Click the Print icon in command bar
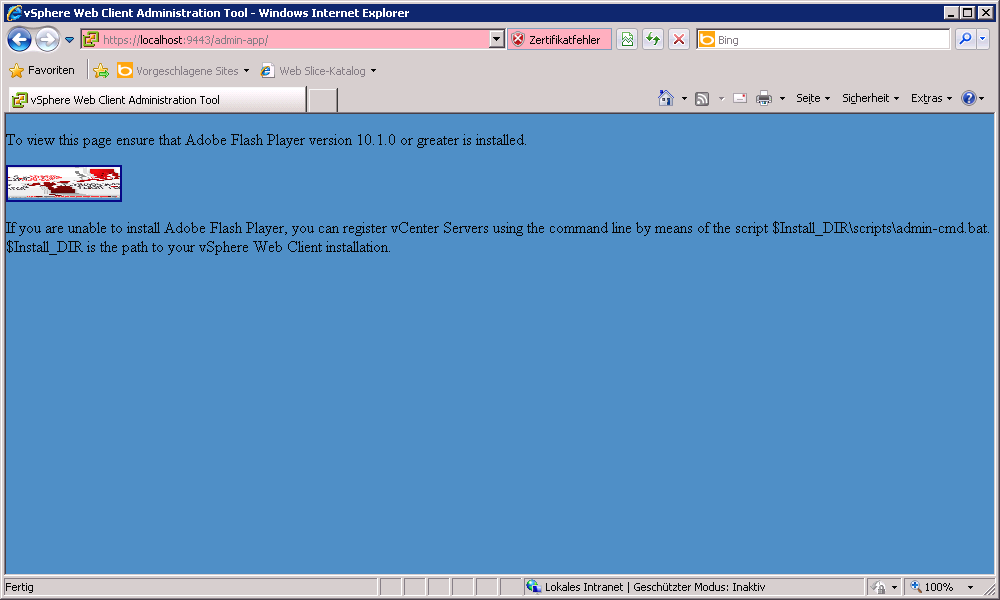The width and height of the screenshot is (1000, 600). (x=764, y=98)
